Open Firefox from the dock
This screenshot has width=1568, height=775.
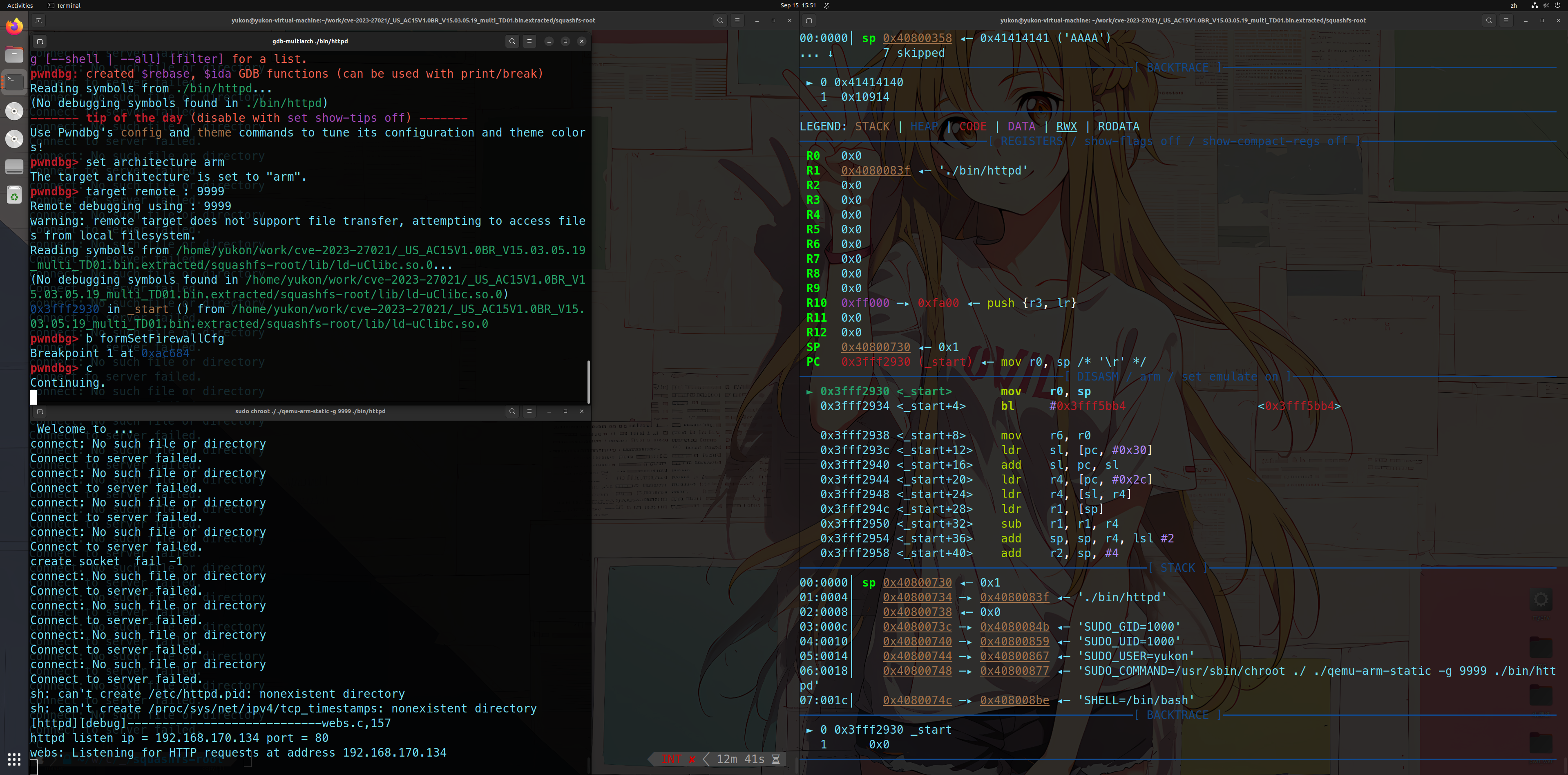pos(14,27)
